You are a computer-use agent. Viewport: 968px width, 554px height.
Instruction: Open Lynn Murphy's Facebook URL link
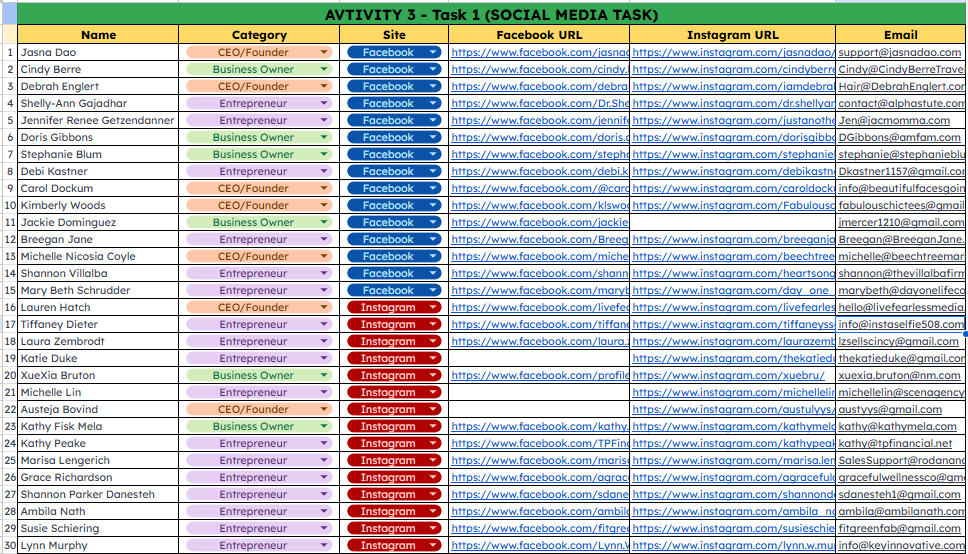(x=540, y=545)
